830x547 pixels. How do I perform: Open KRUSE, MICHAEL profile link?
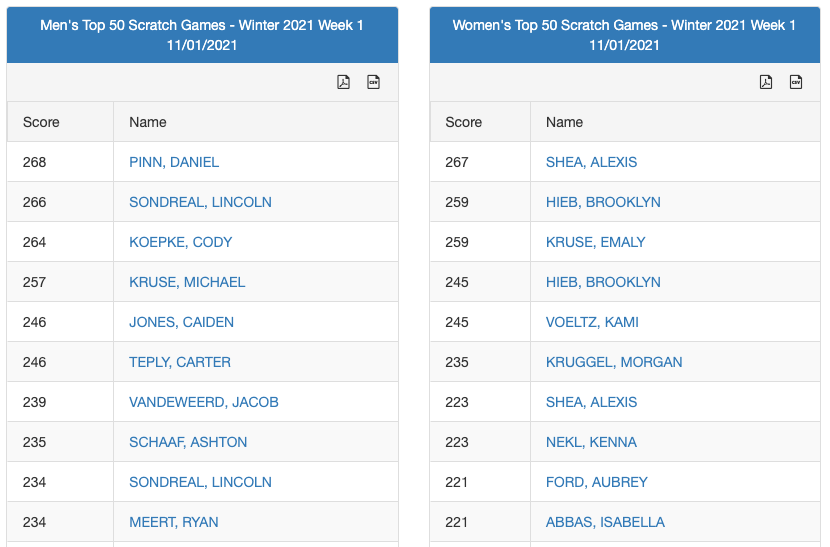187,282
